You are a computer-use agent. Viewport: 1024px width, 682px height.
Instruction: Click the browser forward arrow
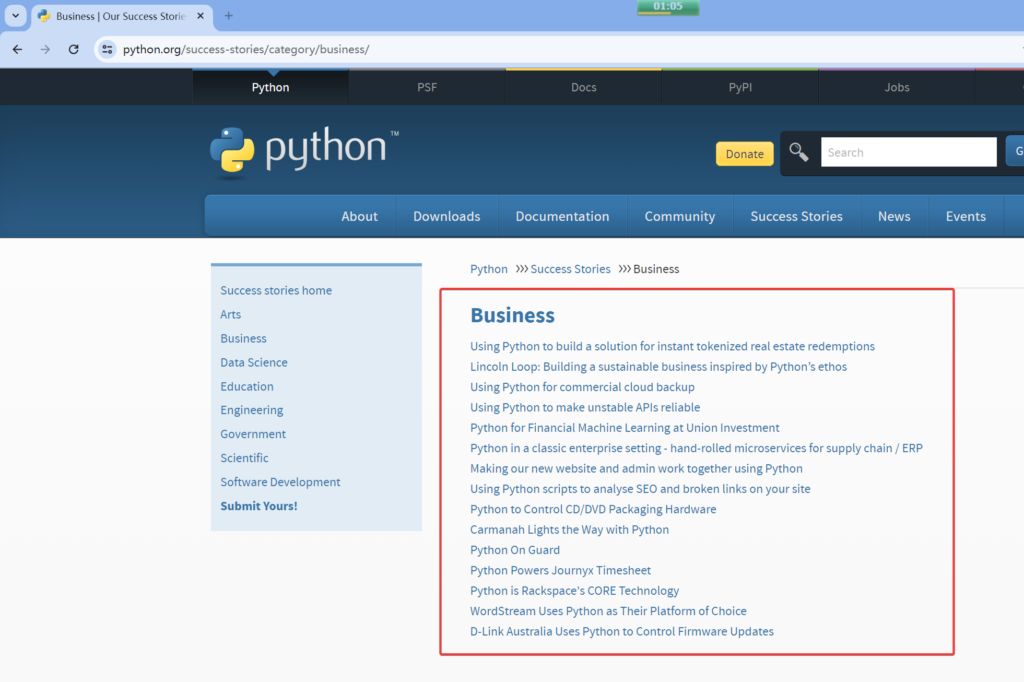tap(45, 49)
